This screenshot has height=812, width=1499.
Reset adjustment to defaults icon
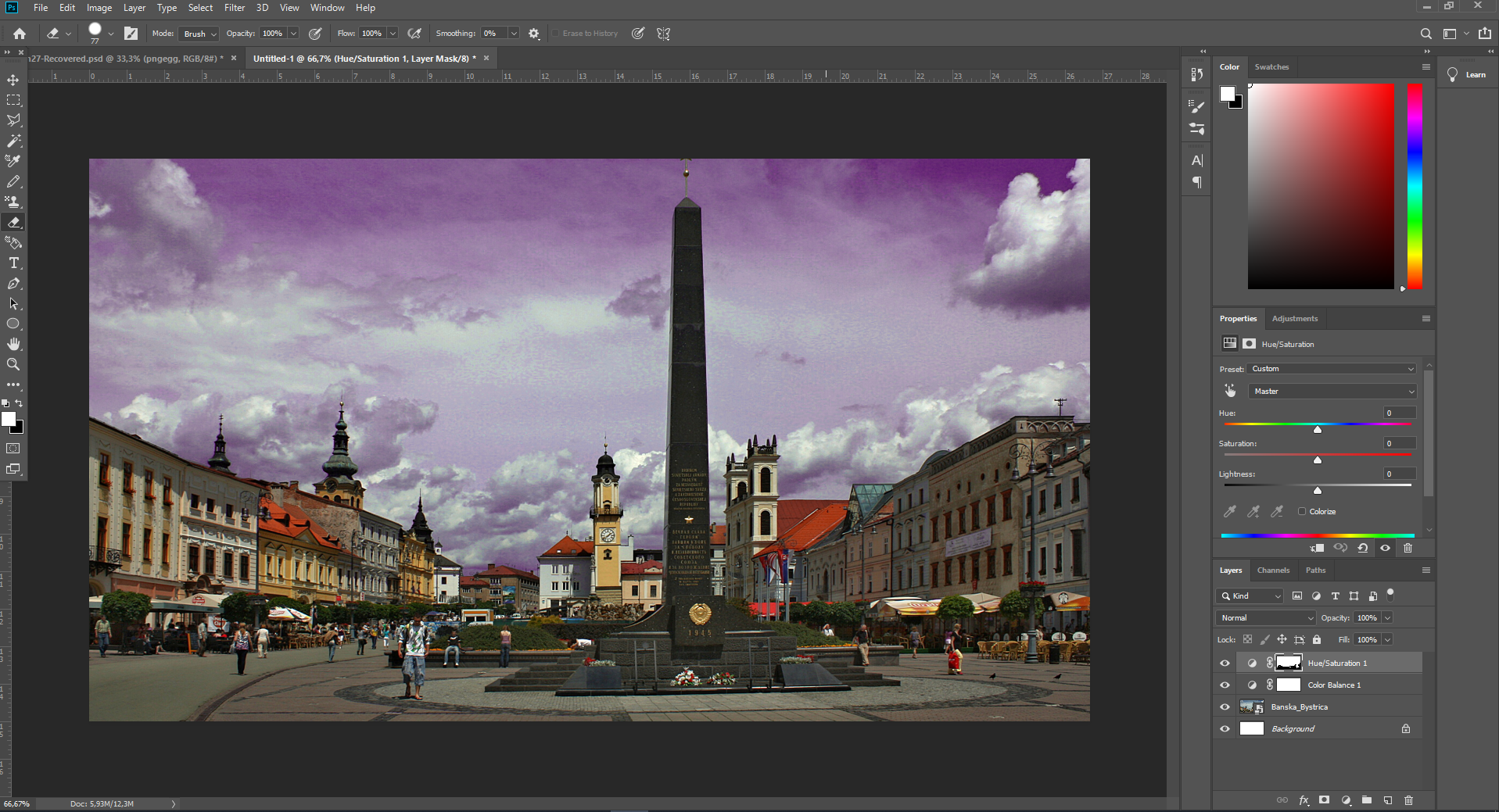coord(1363,548)
